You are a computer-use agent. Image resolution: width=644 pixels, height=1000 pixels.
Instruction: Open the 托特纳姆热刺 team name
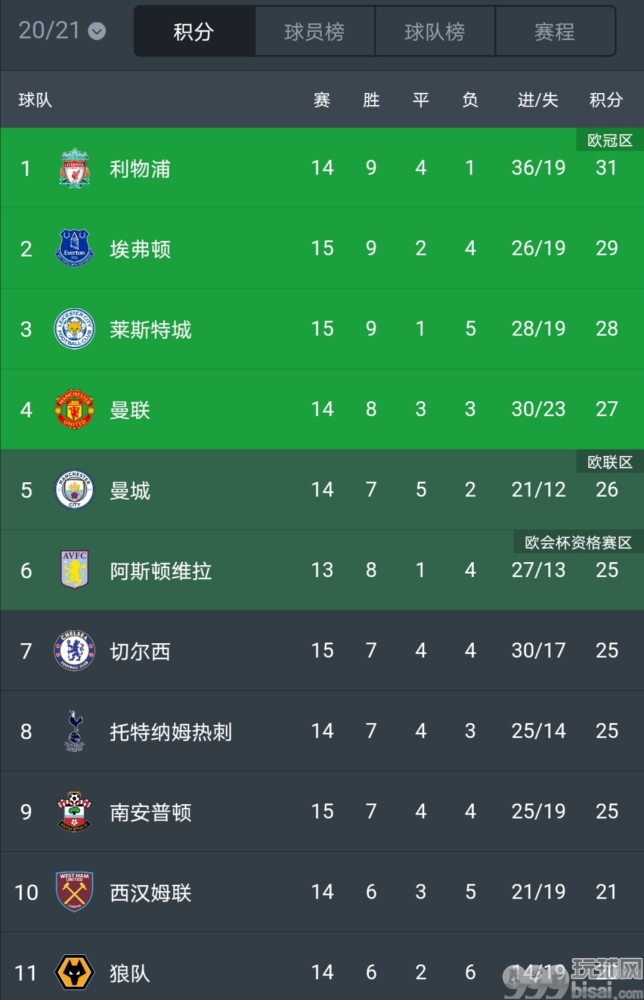tap(170, 731)
